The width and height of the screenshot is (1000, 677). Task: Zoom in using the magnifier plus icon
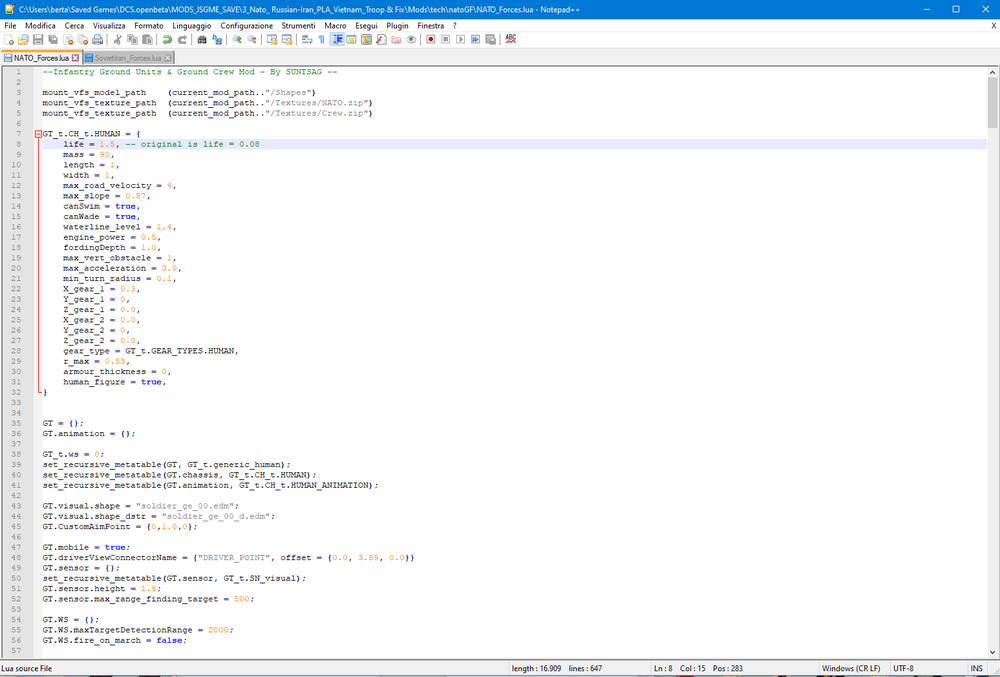tap(237, 40)
